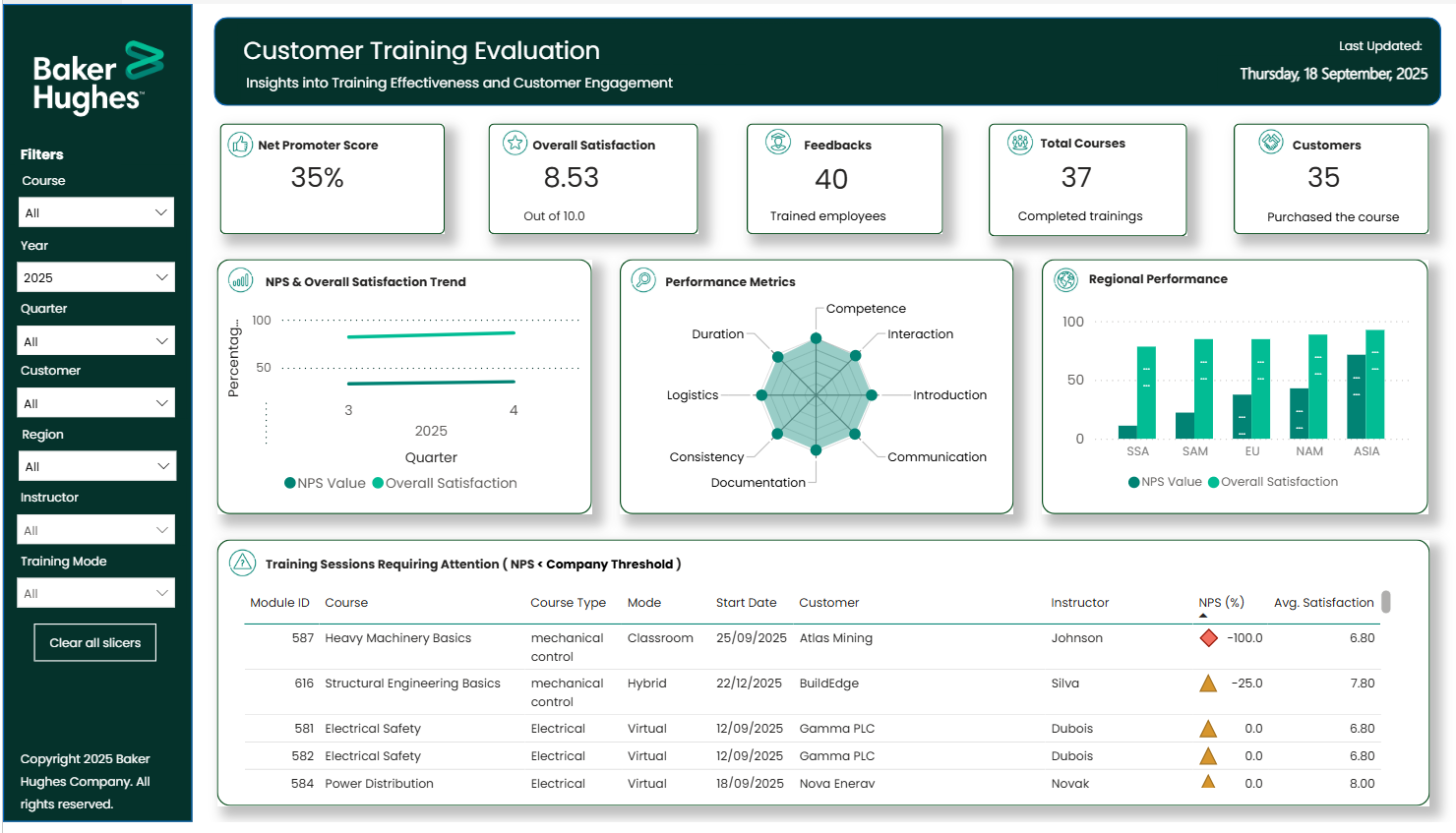This screenshot has width=1456, height=833.
Task: Click the orange triangle indicator in Nova Energy row
Action: (x=1208, y=782)
